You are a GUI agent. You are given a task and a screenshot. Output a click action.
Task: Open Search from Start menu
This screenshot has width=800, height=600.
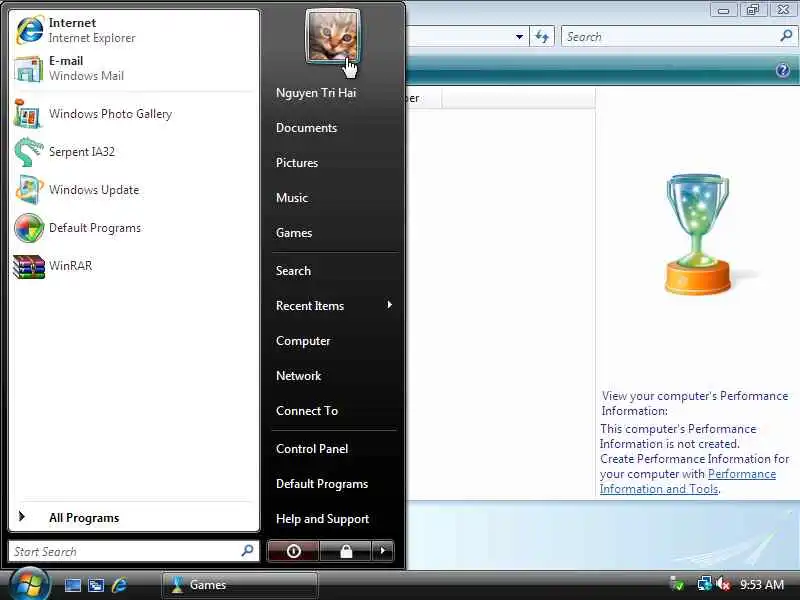point(293,271)
